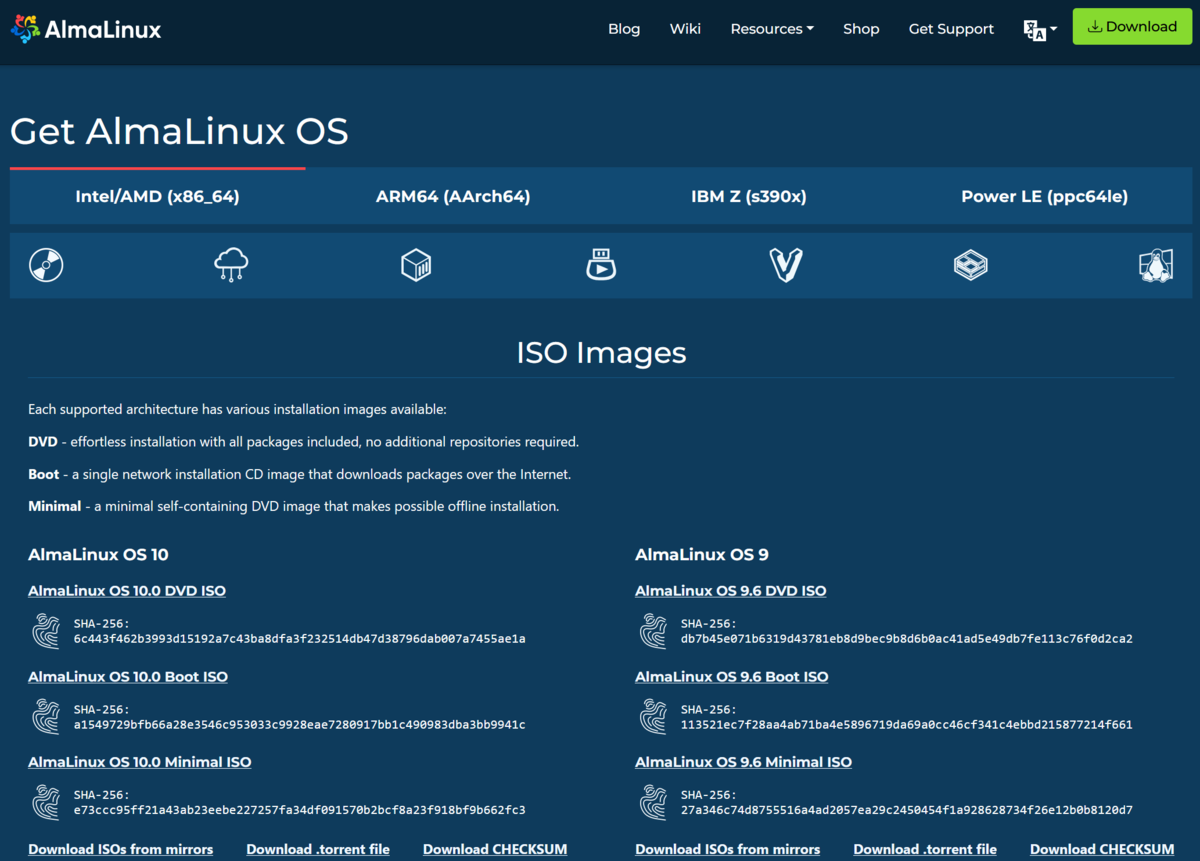Image resolution: width=1200 pixels, height=861 pixels.
Task: Expand the Resources dropdown menu
Action: (x=772, y=29)
